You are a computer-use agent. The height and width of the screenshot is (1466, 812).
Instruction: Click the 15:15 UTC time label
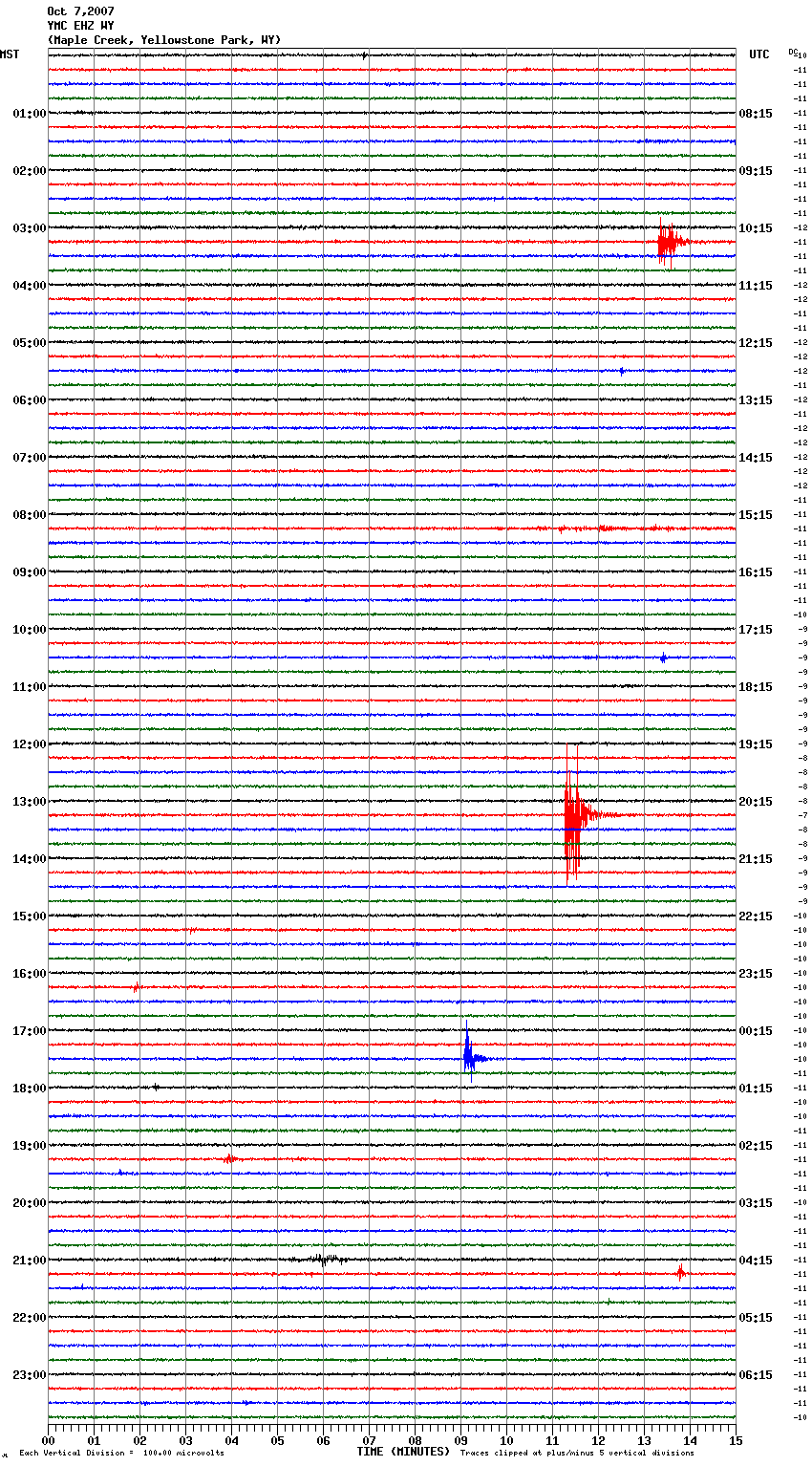[756, 515]
